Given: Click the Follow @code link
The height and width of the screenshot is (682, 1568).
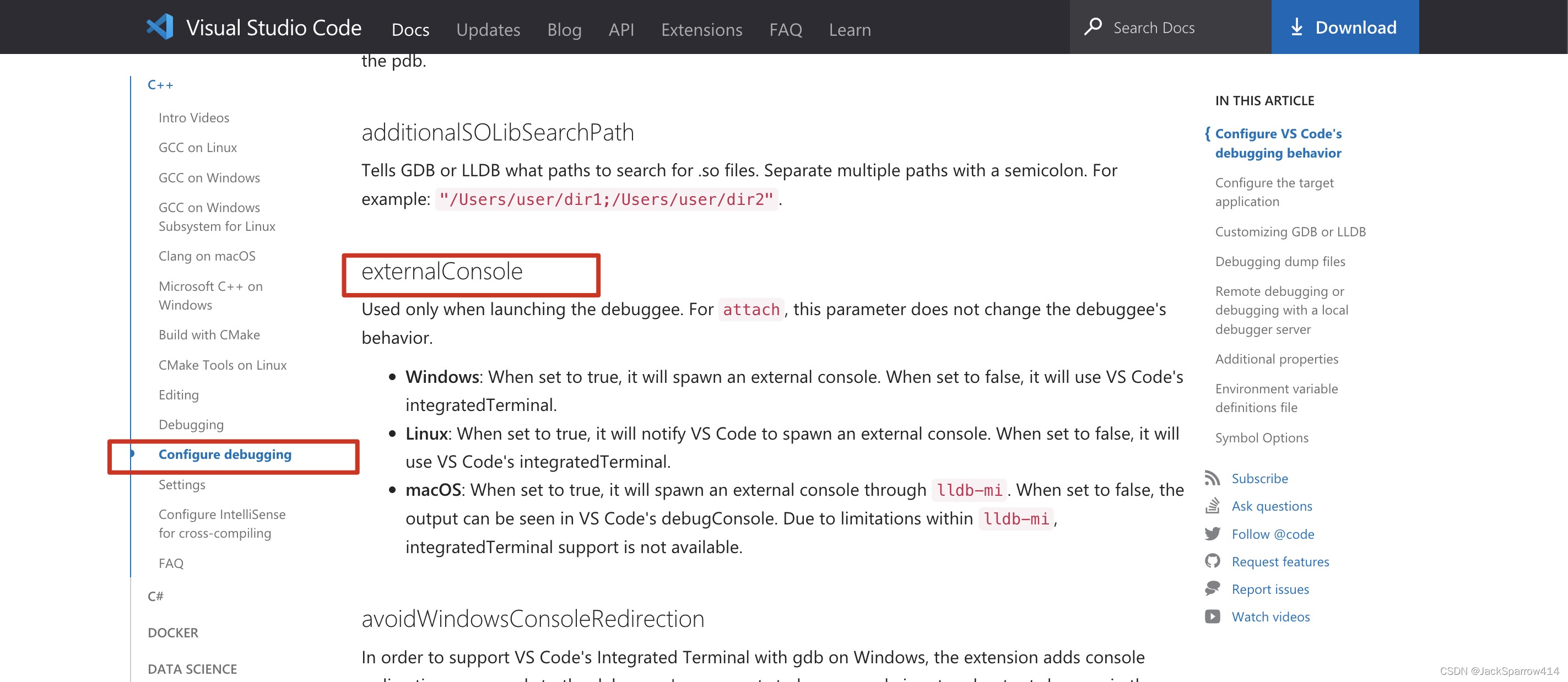Looking at the screenshot, I should (x=1272, y=534).
